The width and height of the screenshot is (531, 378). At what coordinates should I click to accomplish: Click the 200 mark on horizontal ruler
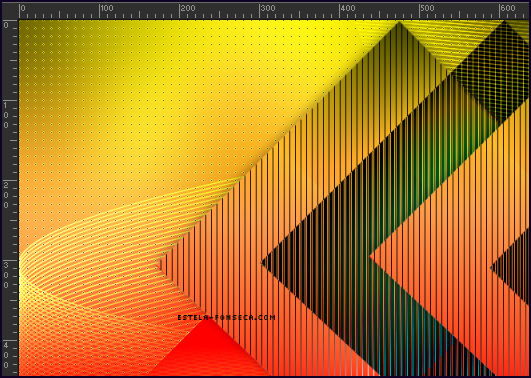click(x=188, y=8)
